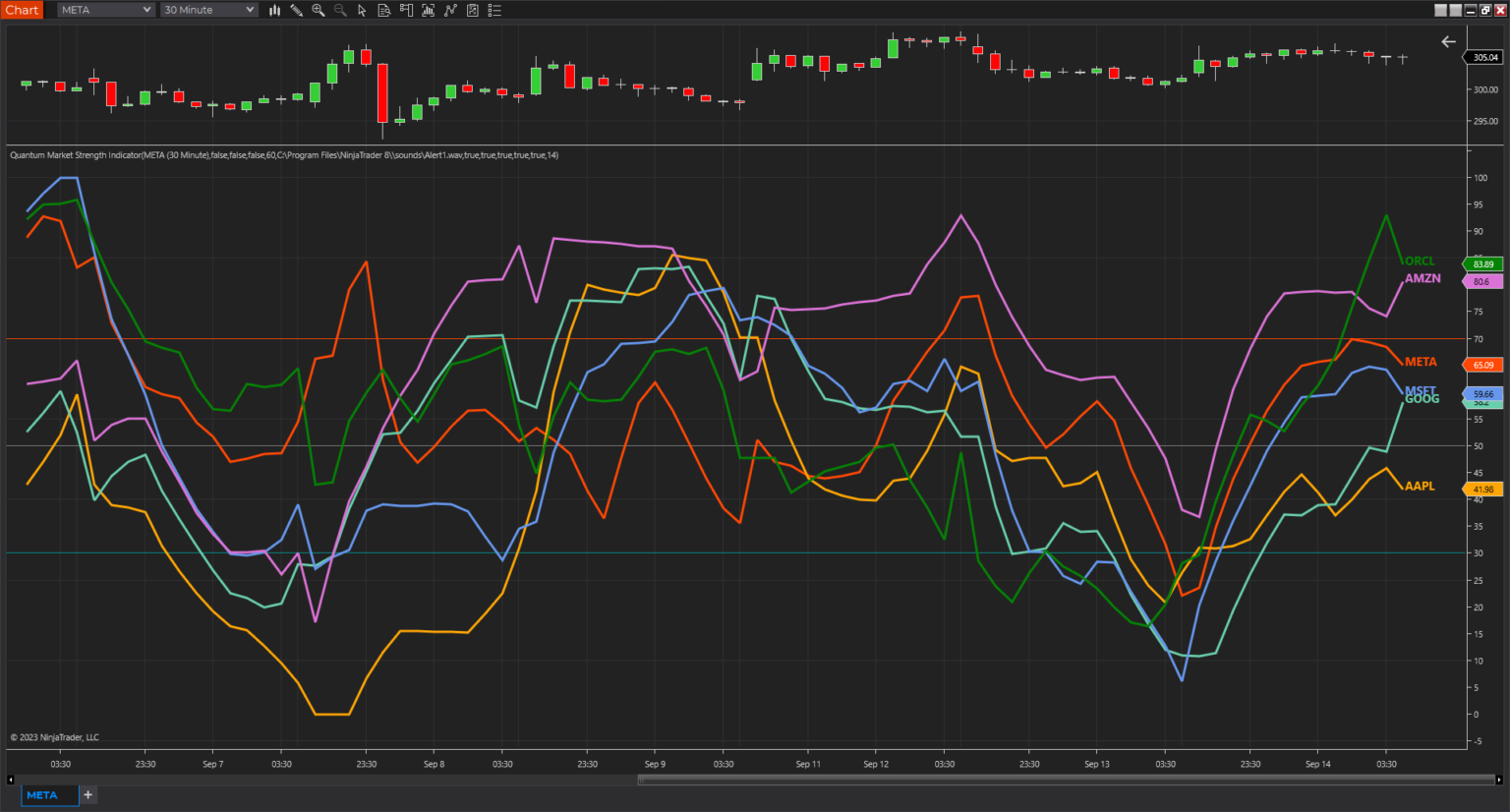Switch to the cursor pointer tool

[363, 10]
